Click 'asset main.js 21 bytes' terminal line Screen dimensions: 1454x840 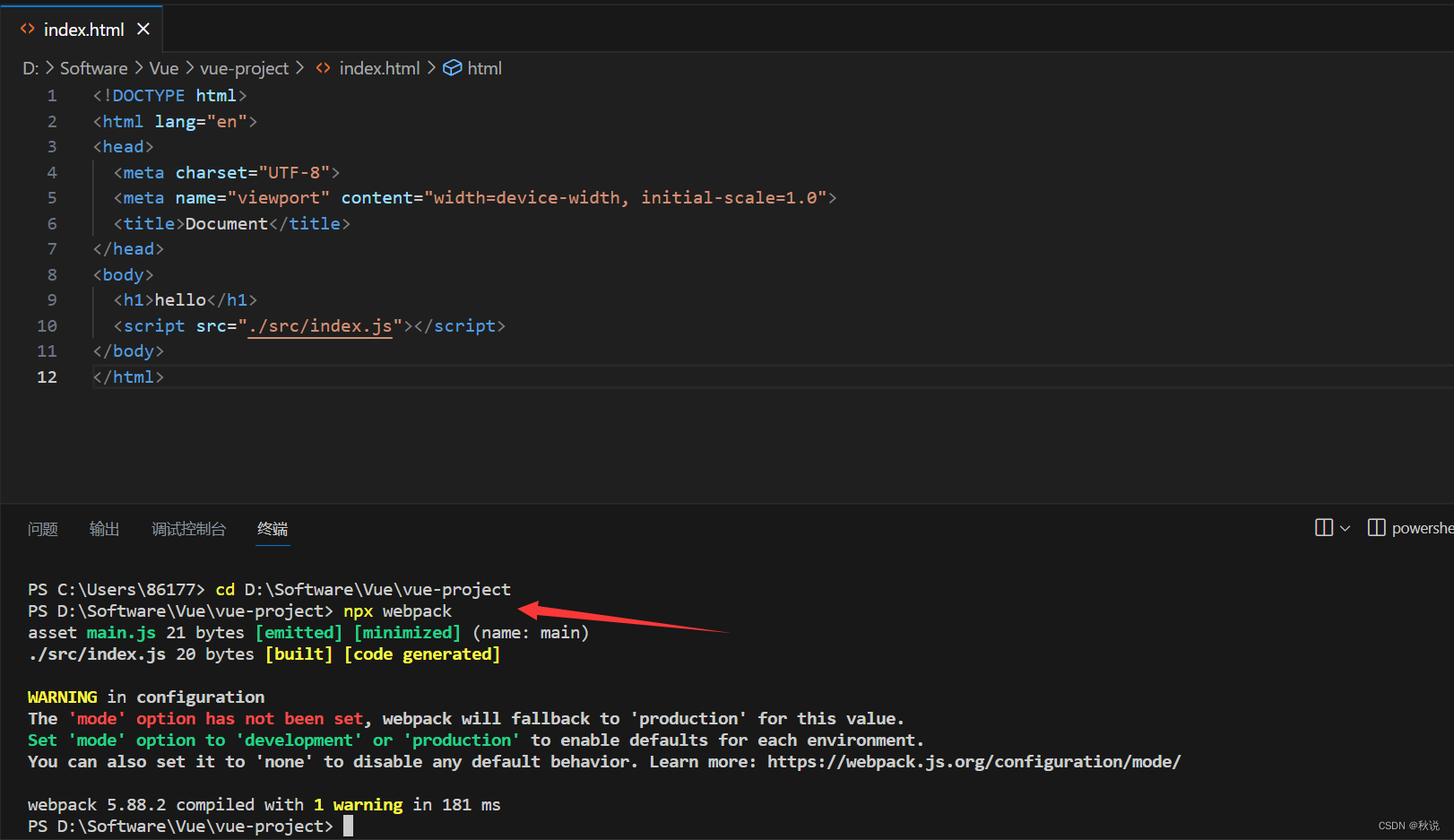(308, 633)
